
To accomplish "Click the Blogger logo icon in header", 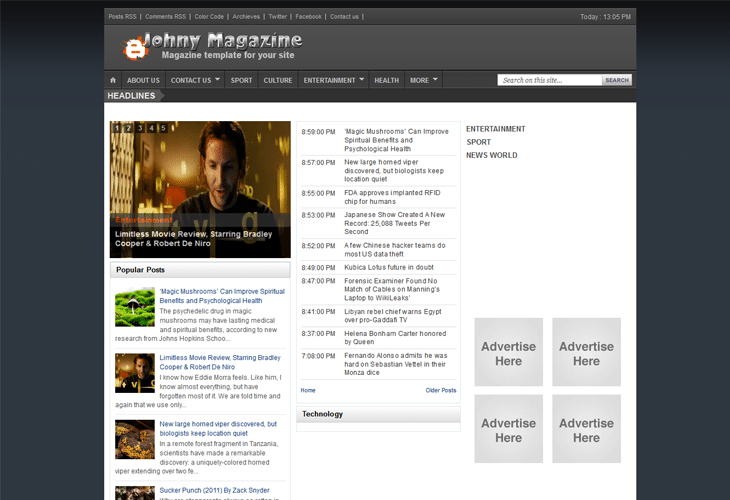I will point(135,48).
